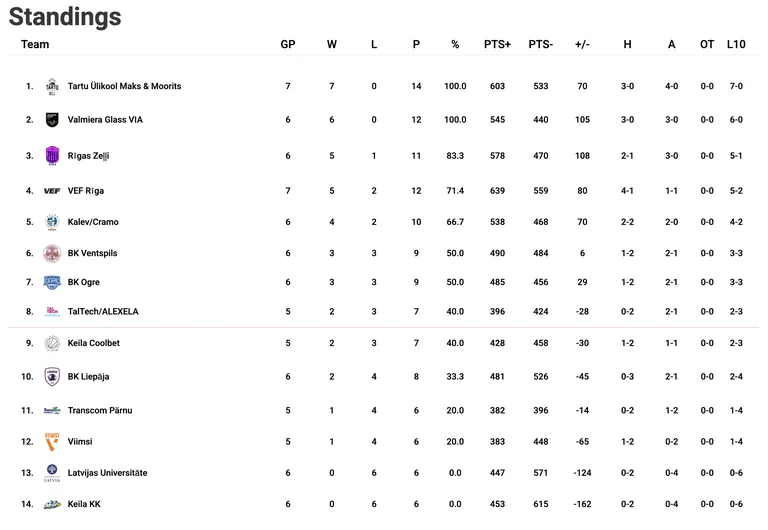The width and height of the screenshot is (768, 530).
Task: Click the BK Liepāja team logo
Action: pyautogui.click(x=52, y=377)
